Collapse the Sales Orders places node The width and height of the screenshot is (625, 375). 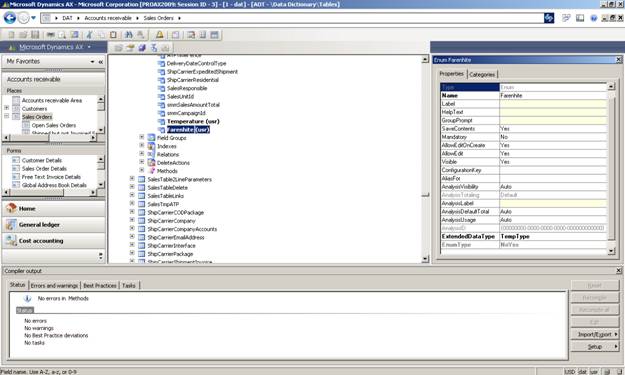coord(6,116)
